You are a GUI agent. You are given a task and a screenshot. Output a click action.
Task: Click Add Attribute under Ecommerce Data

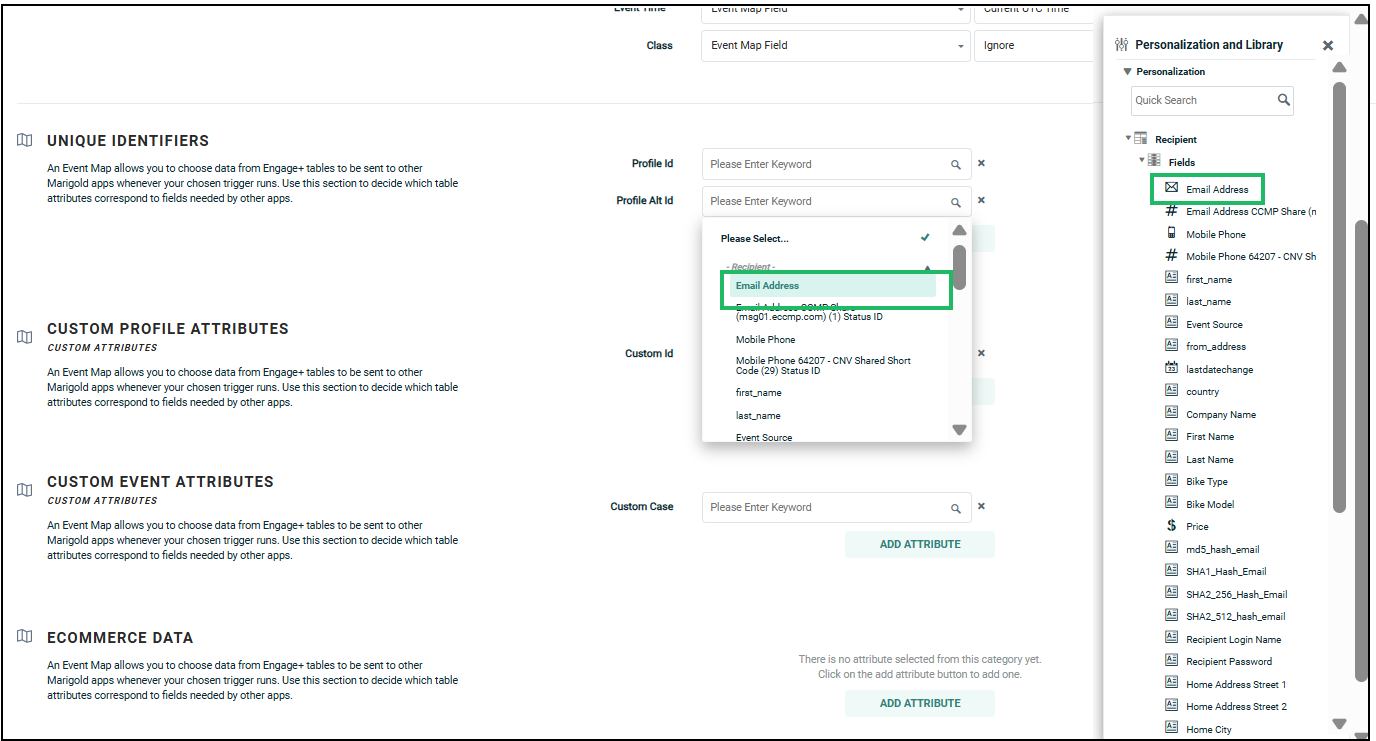pos(919,703)
